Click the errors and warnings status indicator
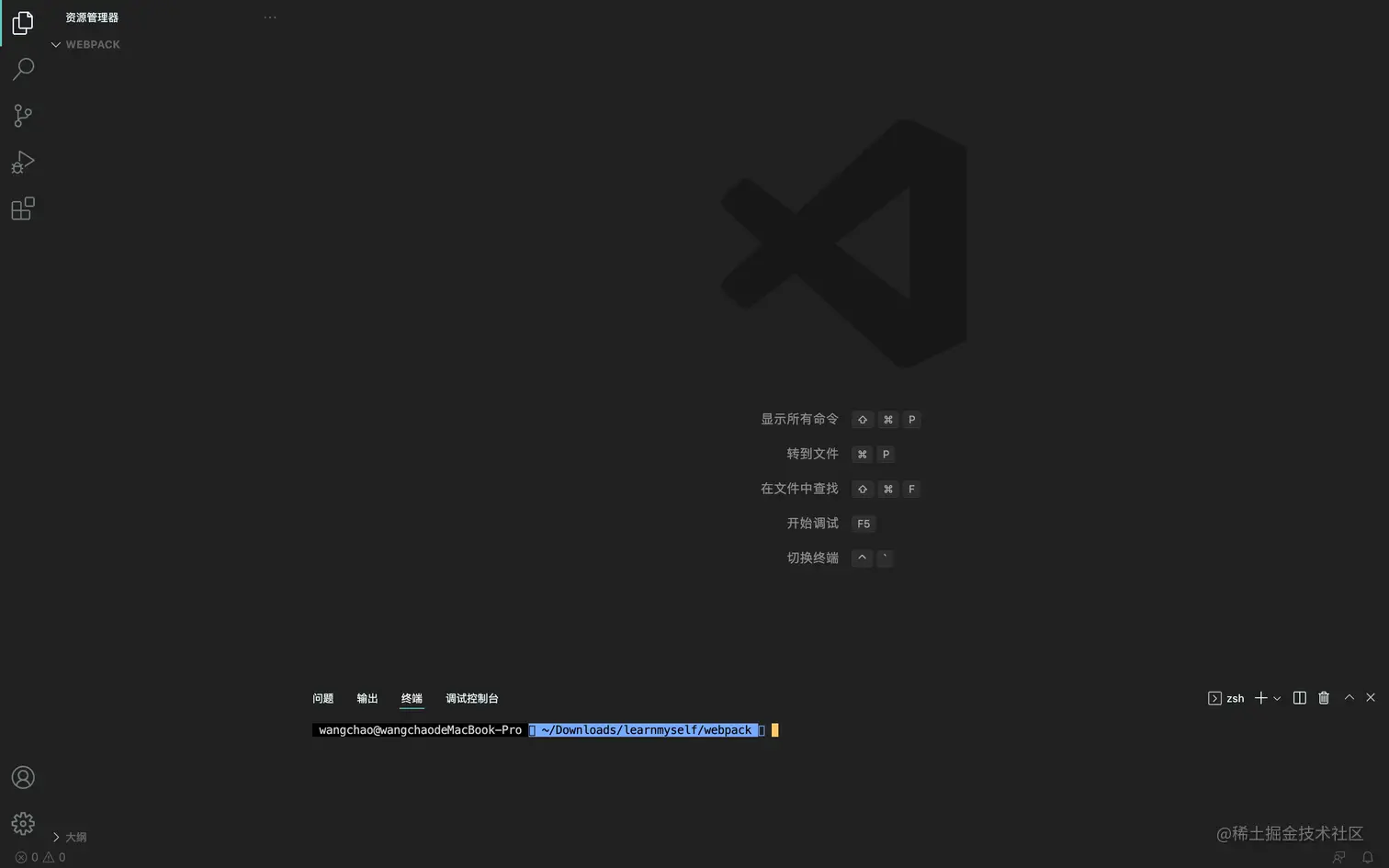 [x=40, y=857]
